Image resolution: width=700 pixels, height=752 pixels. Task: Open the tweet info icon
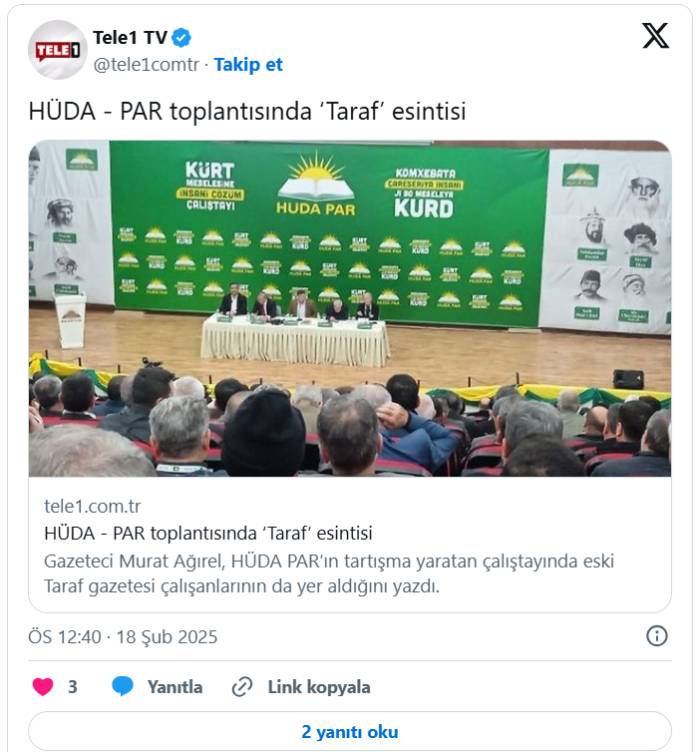click(x=656, y=636)
